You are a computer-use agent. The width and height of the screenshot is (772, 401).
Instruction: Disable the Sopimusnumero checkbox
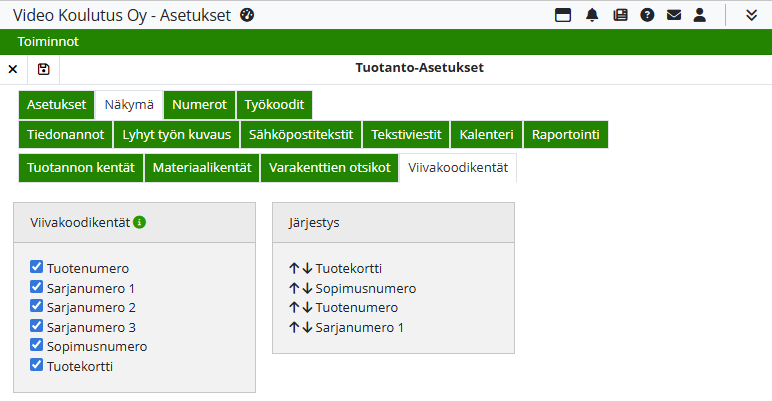[37, 346]
